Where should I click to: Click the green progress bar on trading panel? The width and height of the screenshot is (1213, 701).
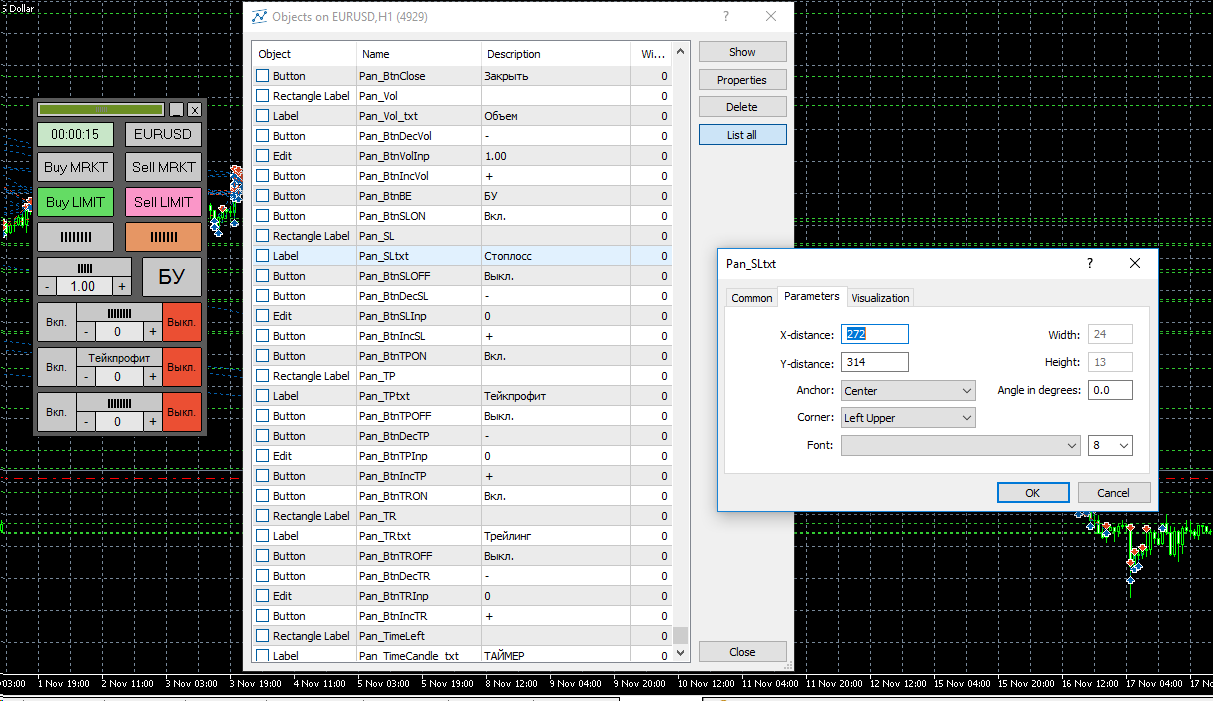[x=101, y=110]
